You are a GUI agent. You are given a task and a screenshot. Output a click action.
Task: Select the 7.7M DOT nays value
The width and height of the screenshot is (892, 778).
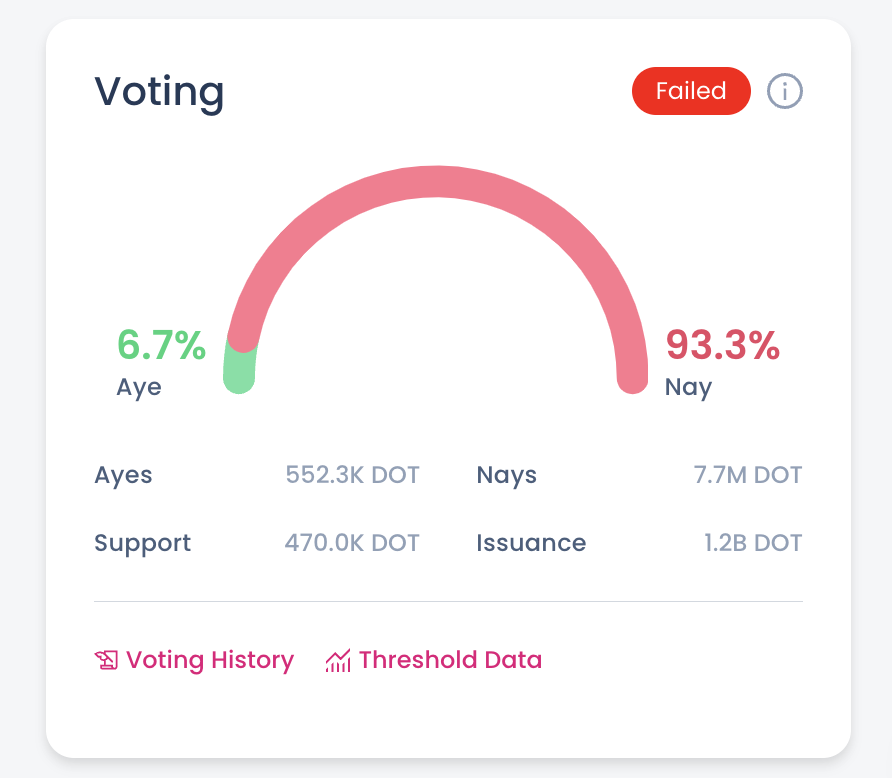click(x=748, y=475)
